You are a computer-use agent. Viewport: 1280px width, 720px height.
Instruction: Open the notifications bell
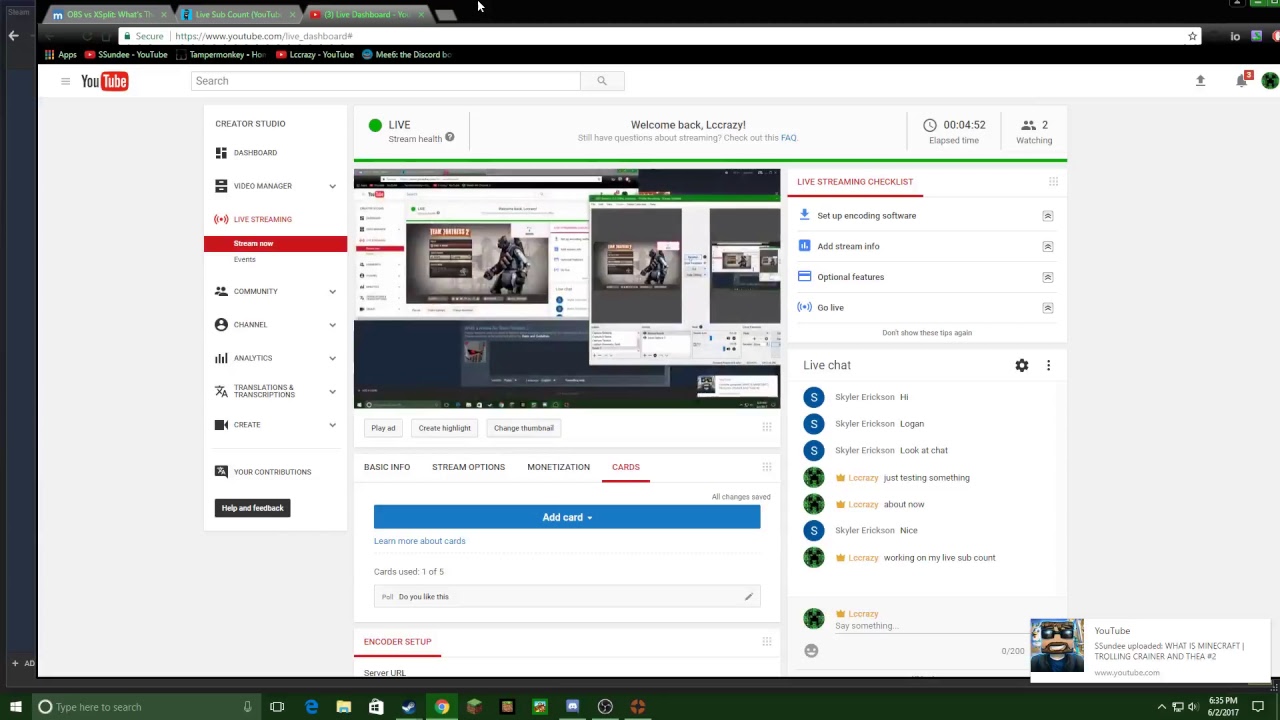point(1242,80)
